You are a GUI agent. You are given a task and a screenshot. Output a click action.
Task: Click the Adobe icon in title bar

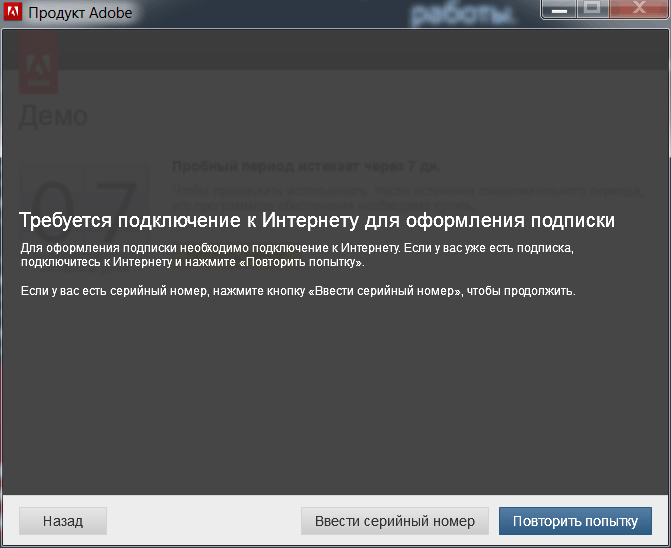pyautogui.click(x=12, y=12)
